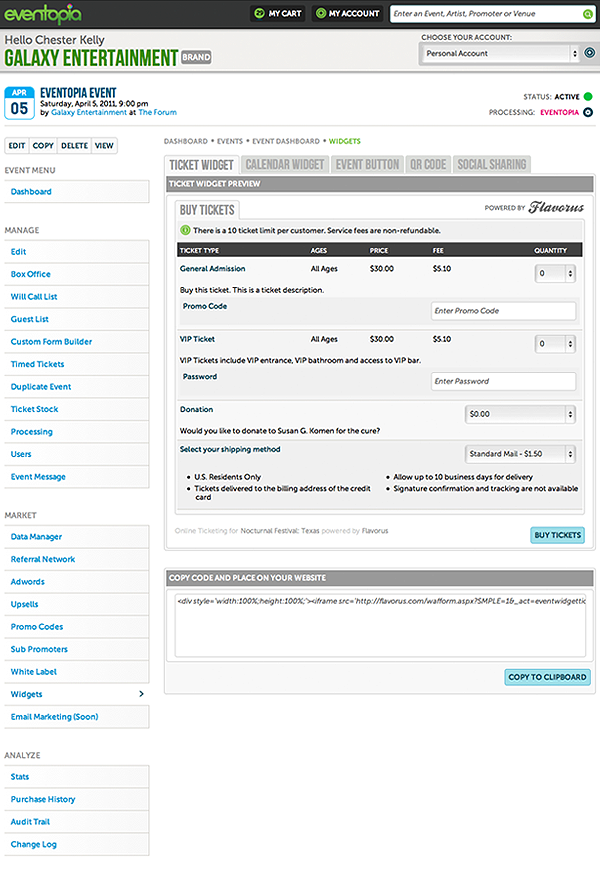Image resolution: width=600 pixels, height=882 pixels.
Task: Click the April 05 calendar date icon
Action: click(19, 103)
